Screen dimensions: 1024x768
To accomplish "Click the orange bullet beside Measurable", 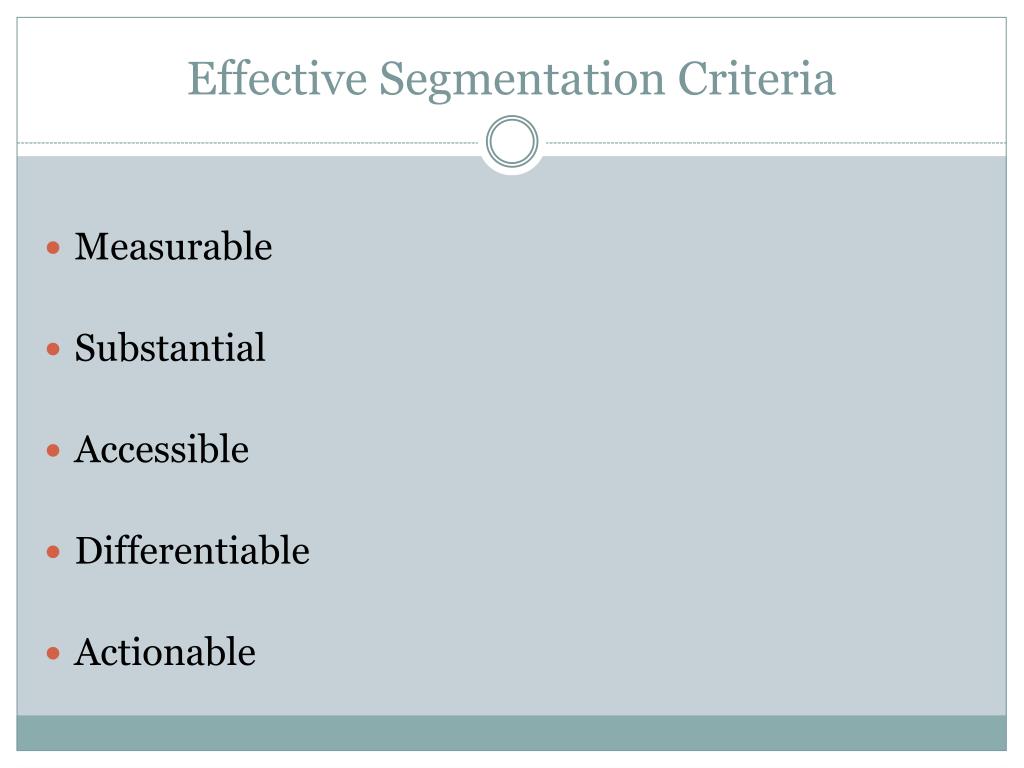I will coord(54,248).
